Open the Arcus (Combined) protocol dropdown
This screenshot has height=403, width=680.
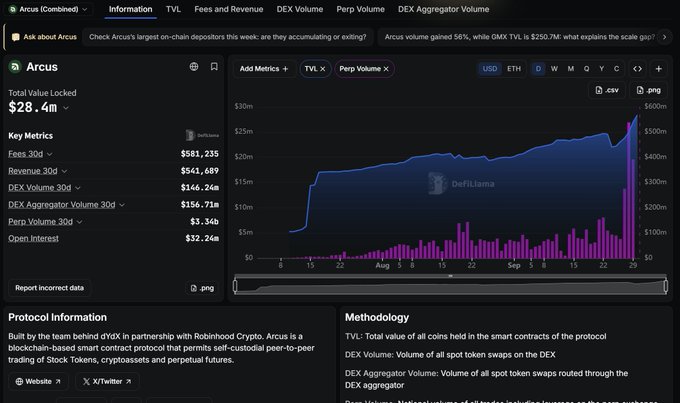(49, 9)
